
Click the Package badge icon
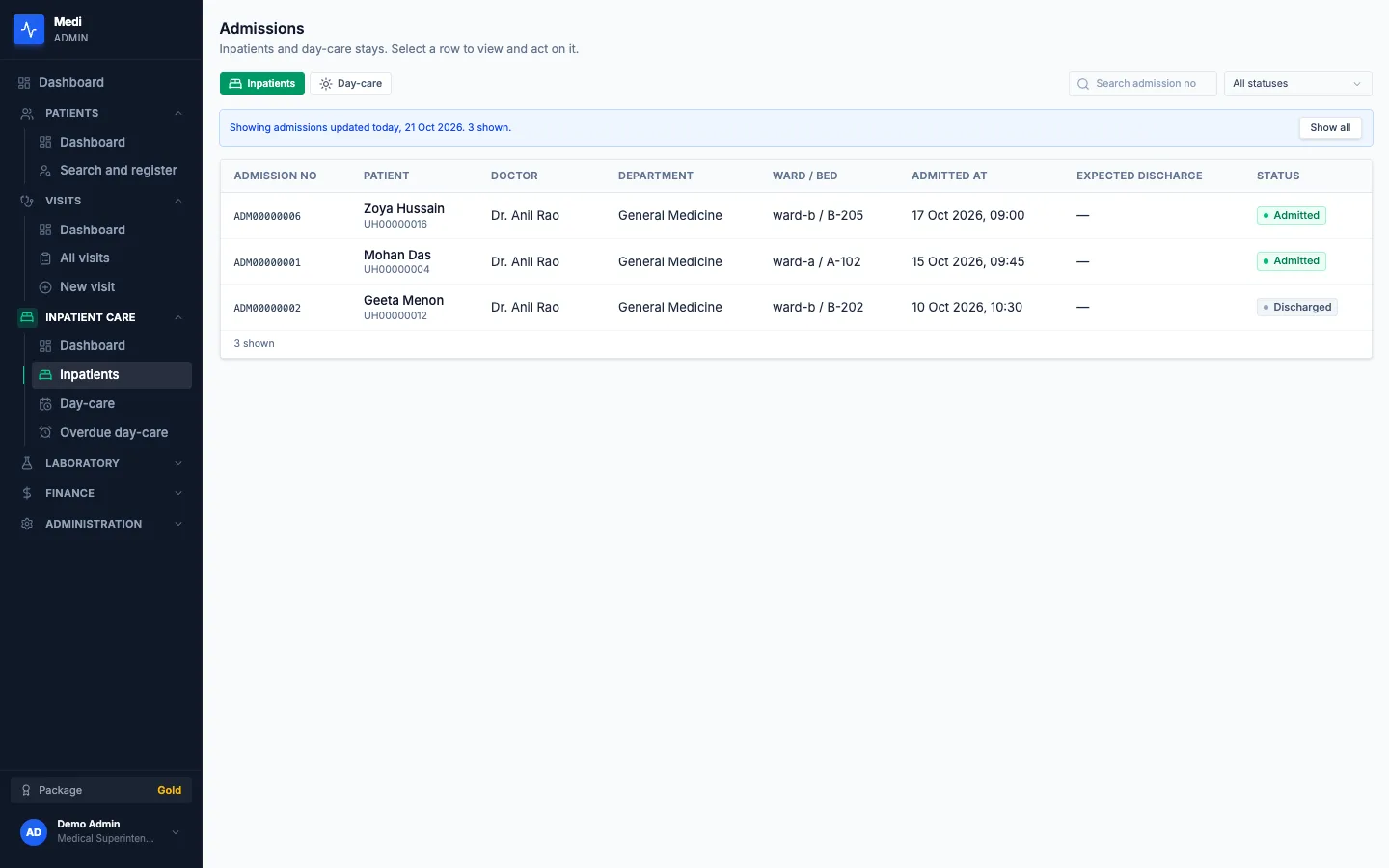(26, 791)
